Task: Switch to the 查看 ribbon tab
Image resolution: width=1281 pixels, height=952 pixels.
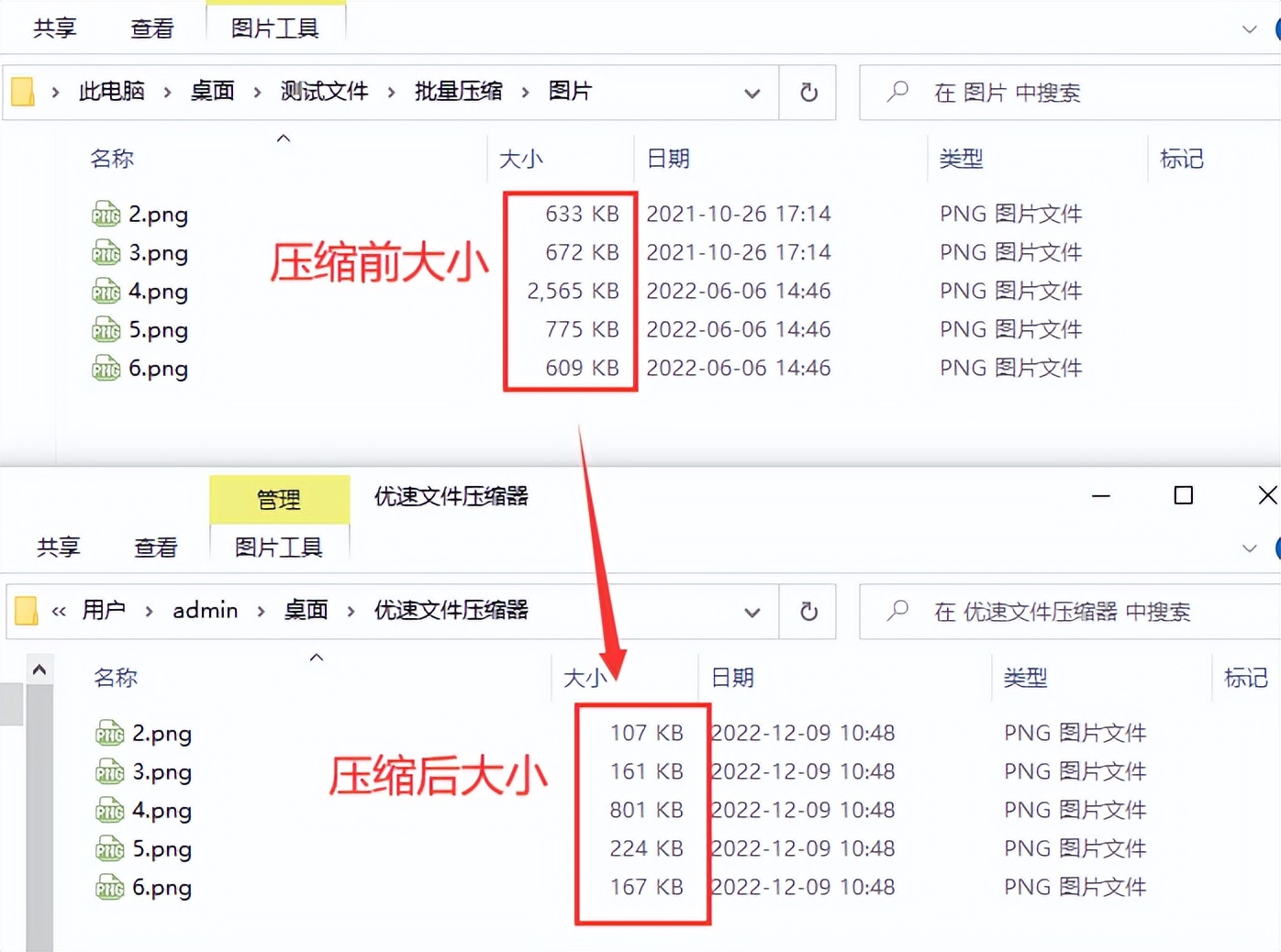Action: [x=150, y=28]
